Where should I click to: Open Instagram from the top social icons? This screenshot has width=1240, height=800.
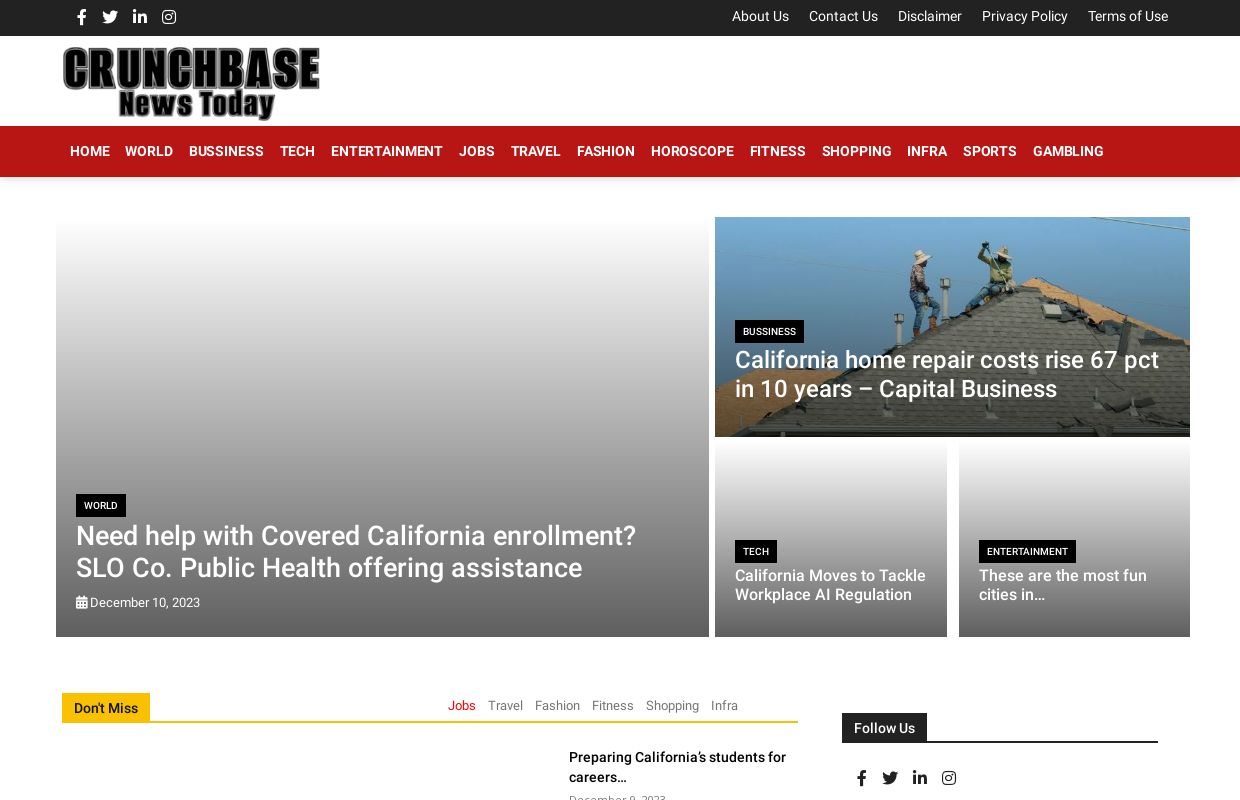click(168, 17)
